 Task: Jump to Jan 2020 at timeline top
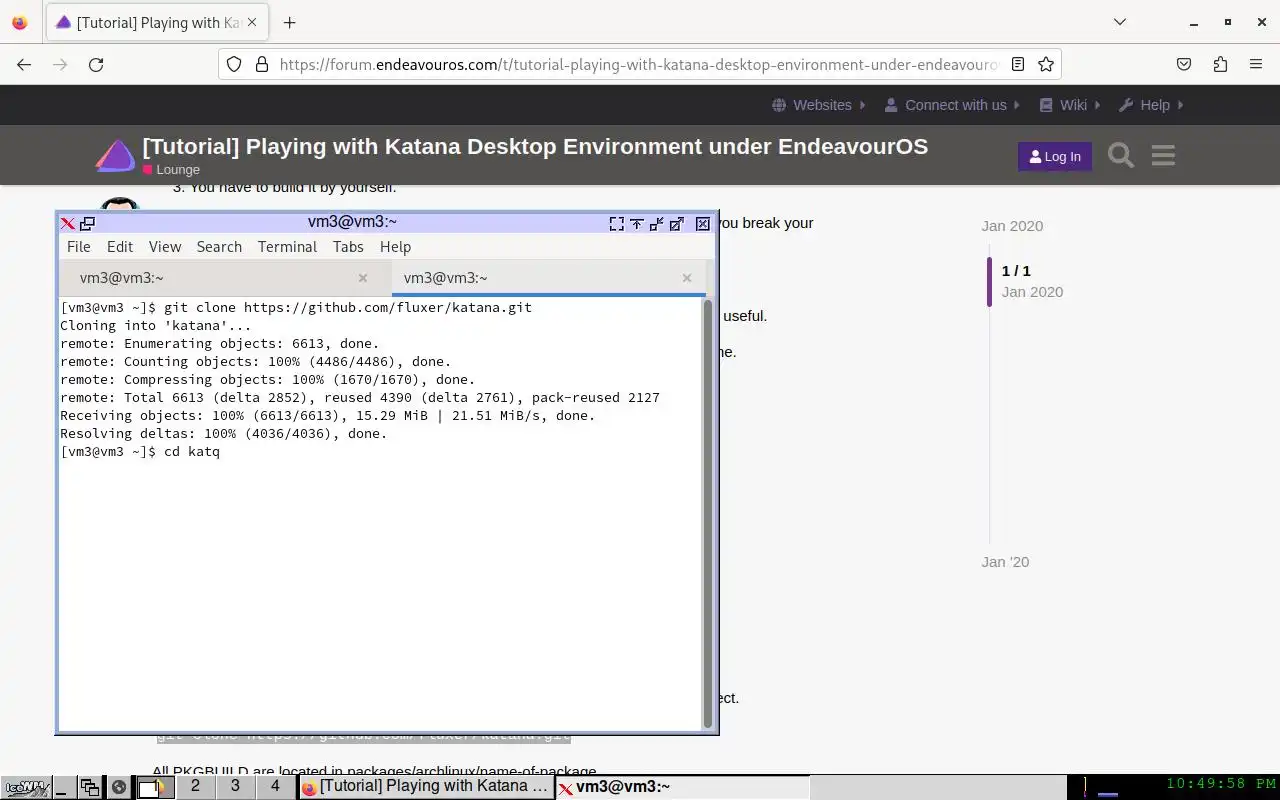pyautogui.click(x=1012, y=226)
